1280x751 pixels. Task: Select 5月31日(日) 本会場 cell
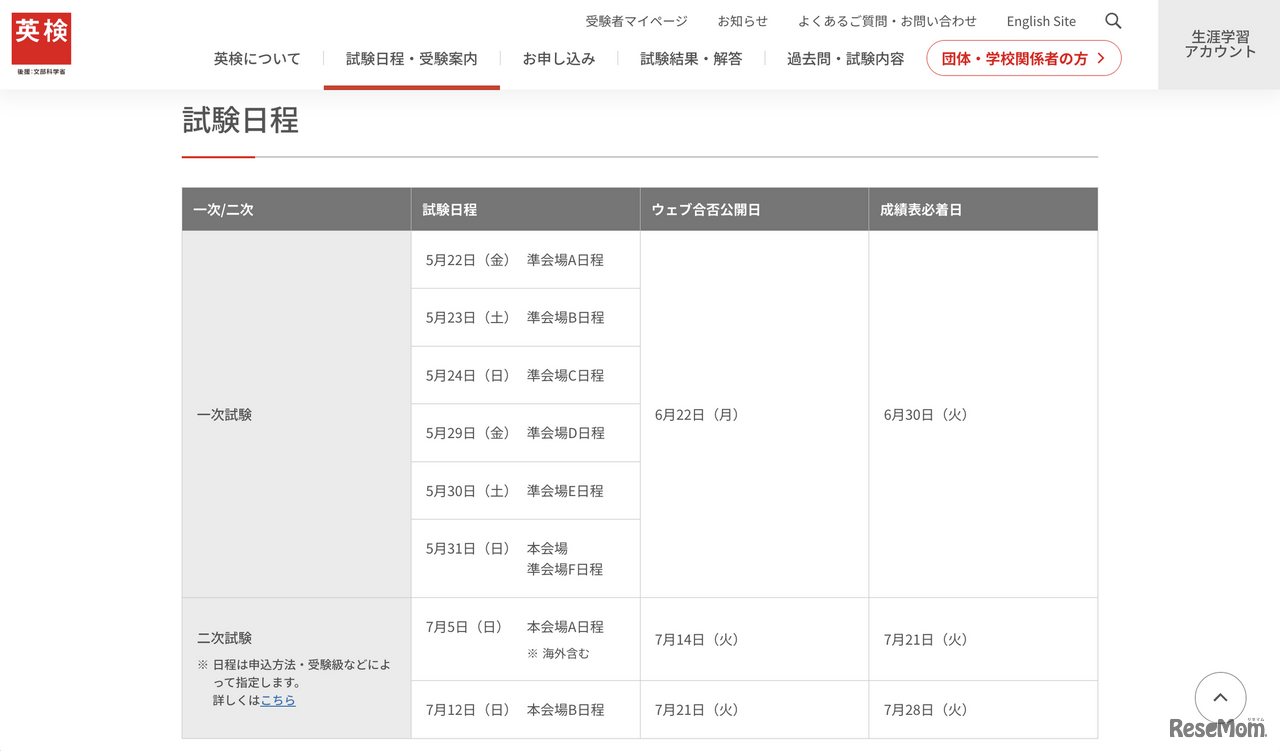(525, 559)
